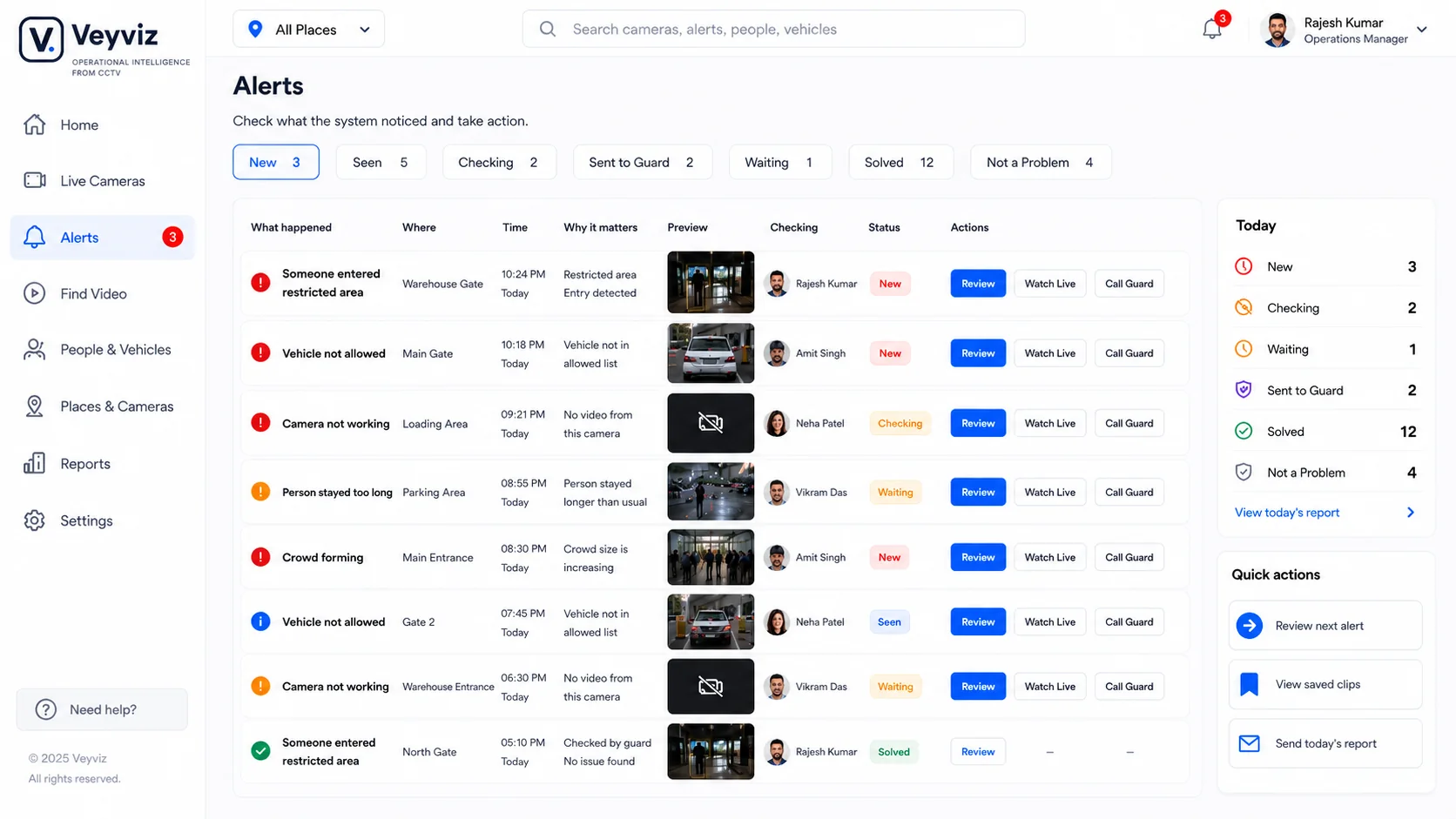Click chevron beside View today's report
This screenshot has width=1456, height=819.
(1411, 512)
